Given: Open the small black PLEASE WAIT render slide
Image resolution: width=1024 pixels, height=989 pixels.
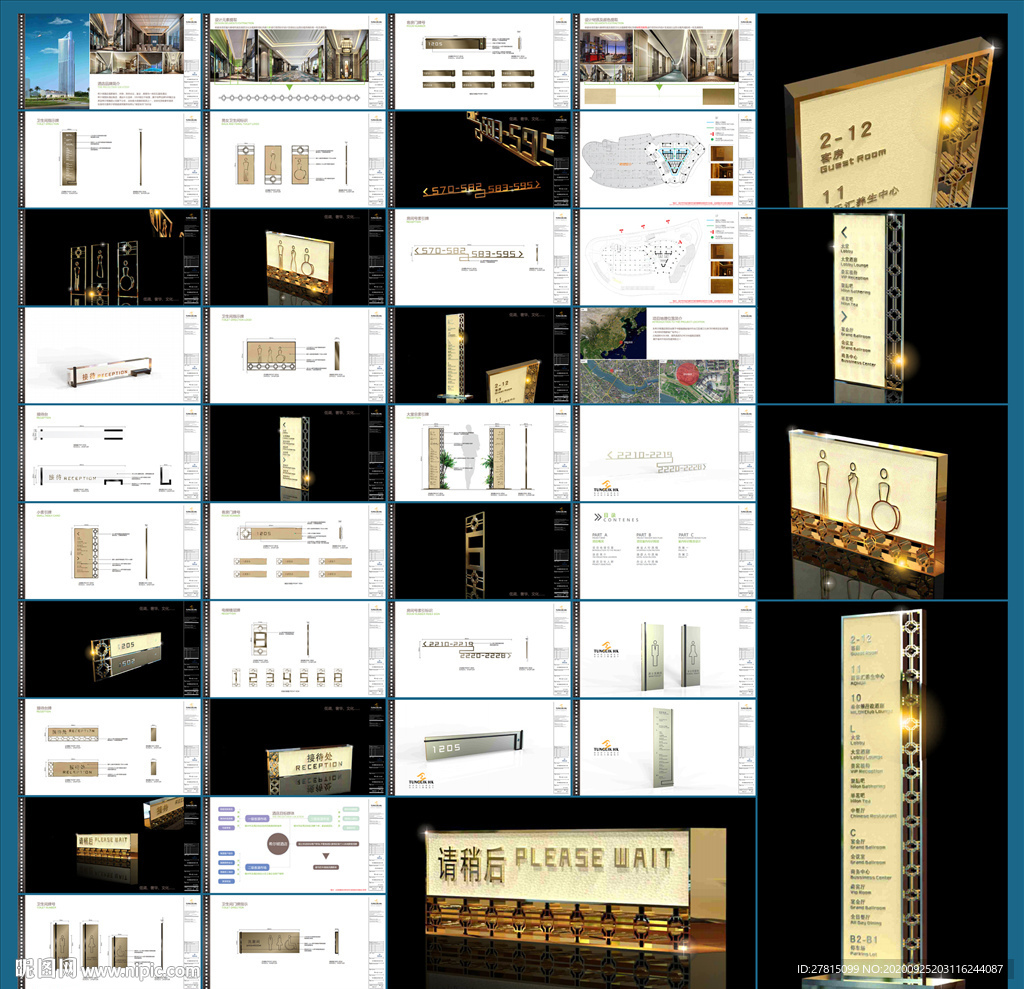Looking at the screenshot, I should 110,845.
